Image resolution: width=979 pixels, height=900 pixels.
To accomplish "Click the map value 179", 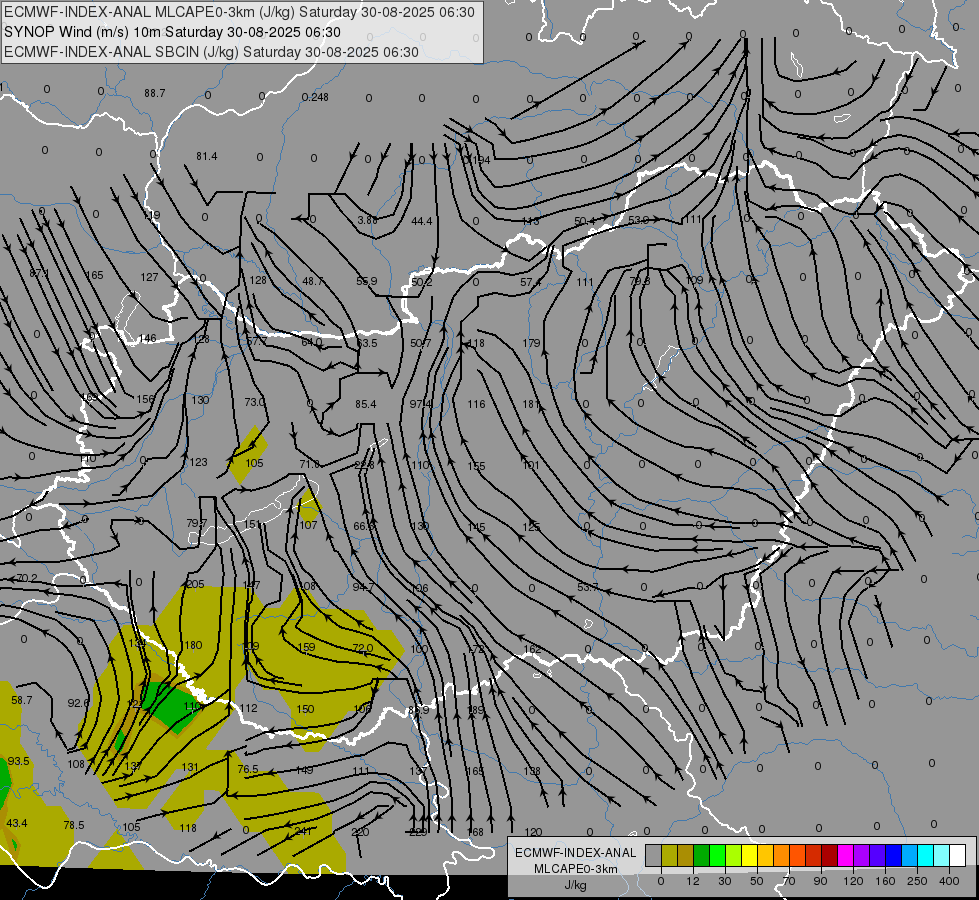I will point(531,343).
